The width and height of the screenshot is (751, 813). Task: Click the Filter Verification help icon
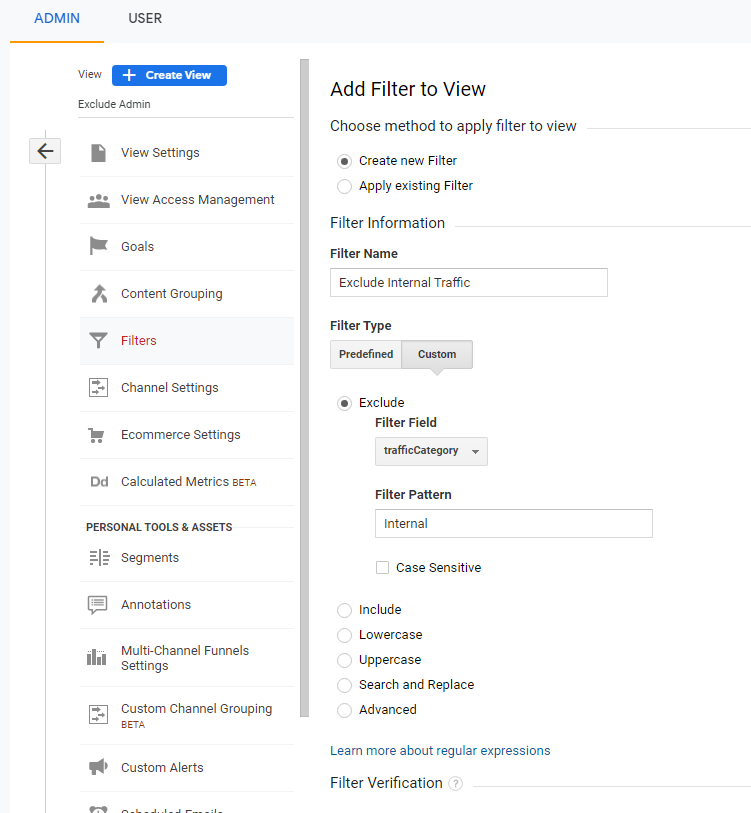click(456, 784)
